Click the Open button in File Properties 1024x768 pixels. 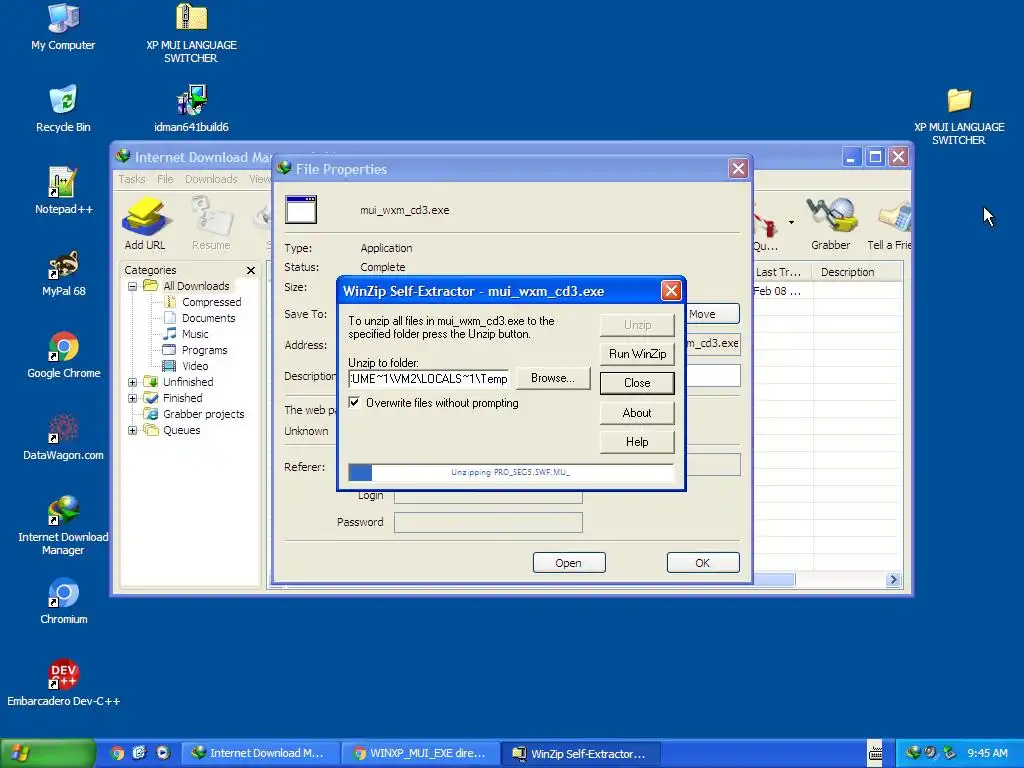pos(569,563)
